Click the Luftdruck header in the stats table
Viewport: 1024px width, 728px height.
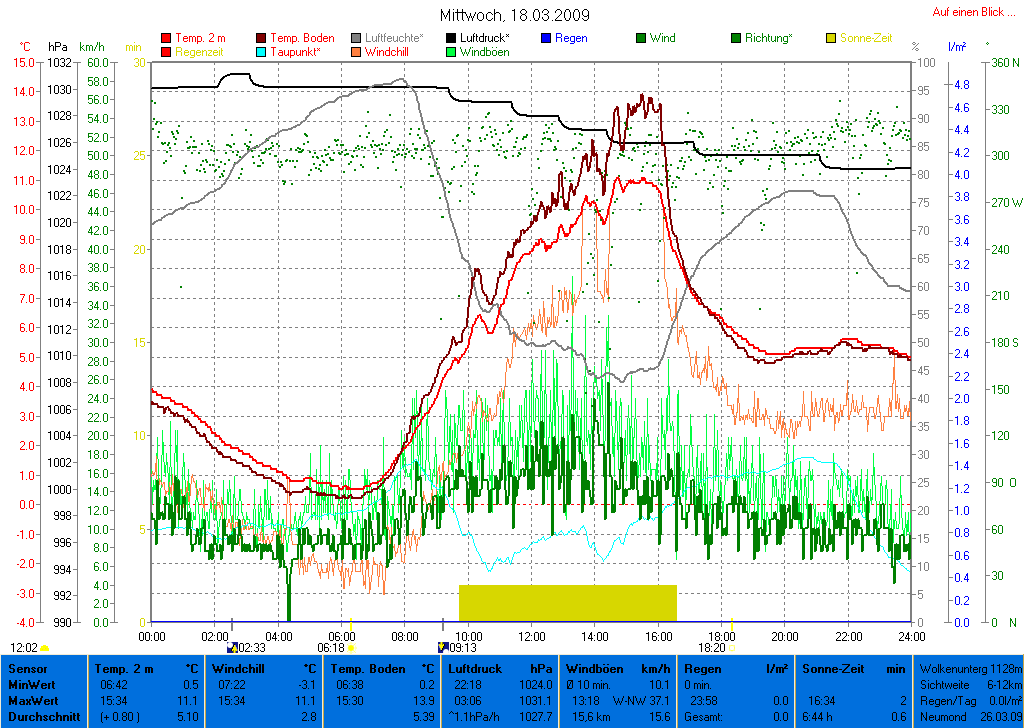tap(472, 668)
